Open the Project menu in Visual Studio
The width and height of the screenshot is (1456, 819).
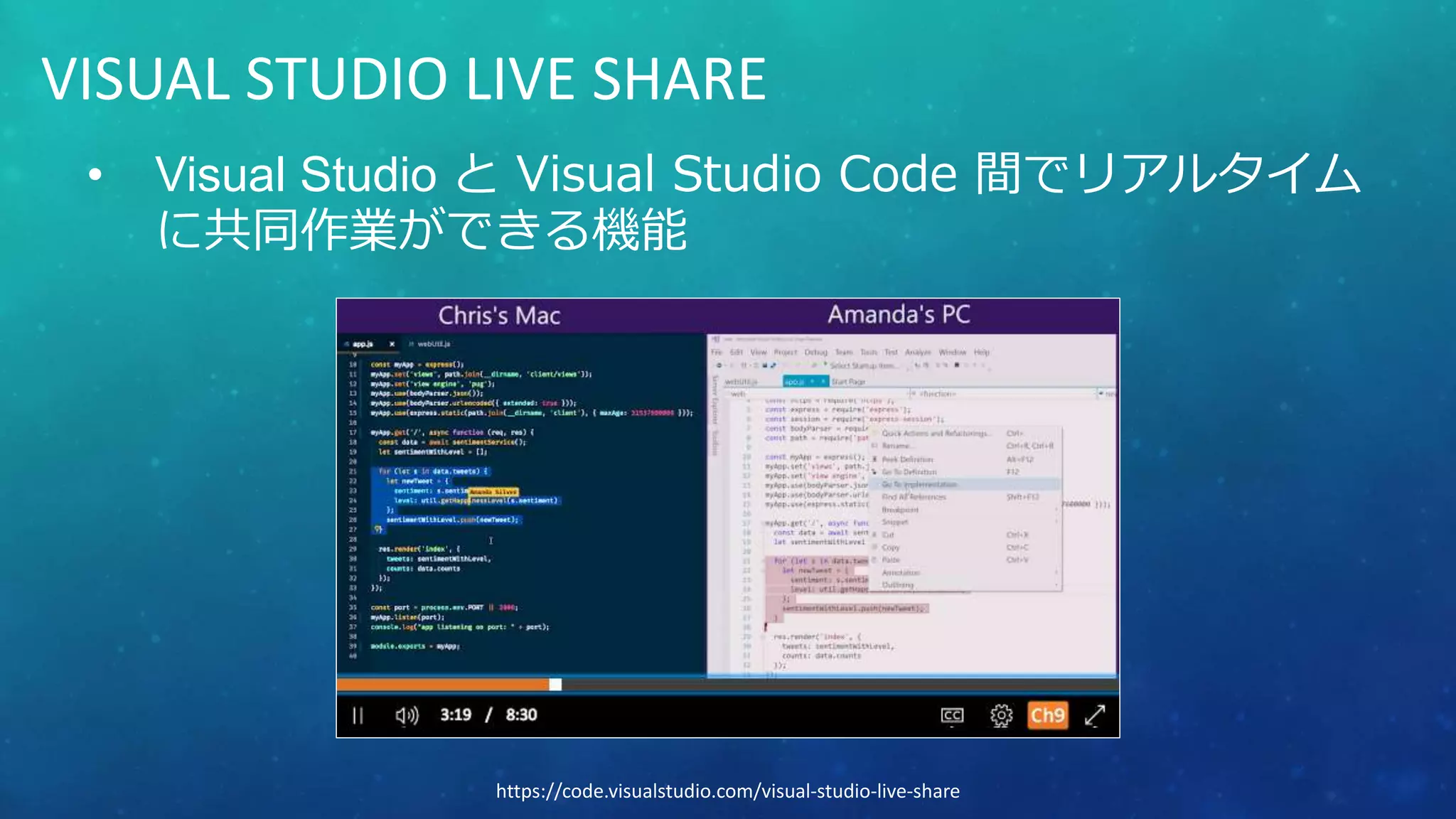[x=786, y=352]
